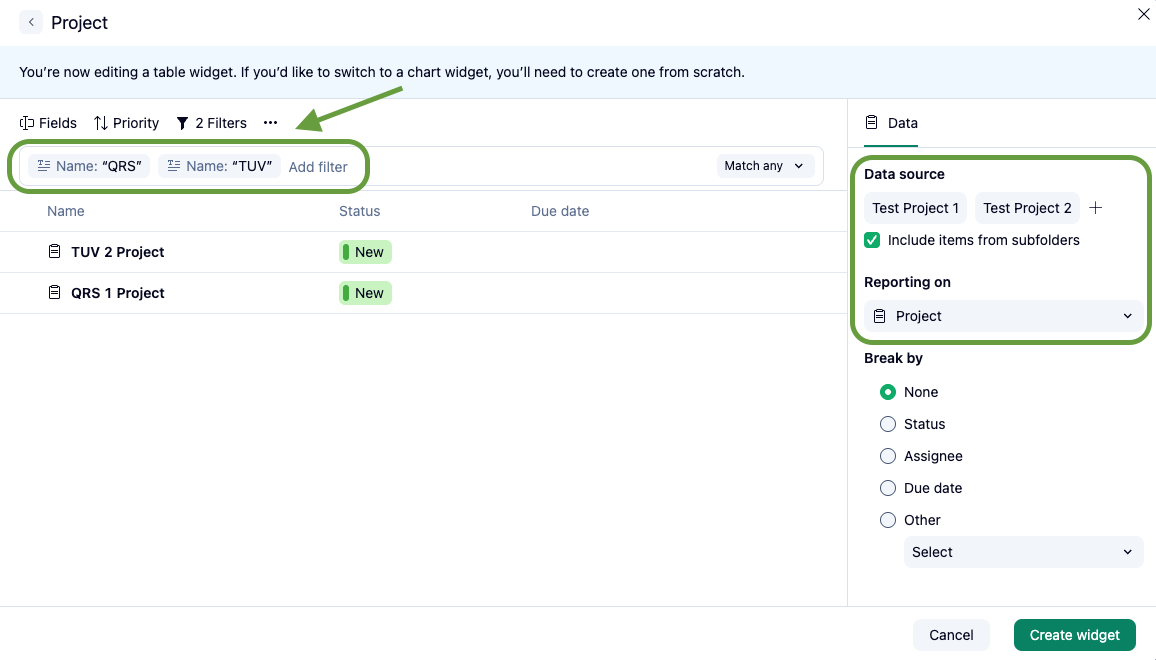Click Add filter in the filter bar

(x=318, y=167)
